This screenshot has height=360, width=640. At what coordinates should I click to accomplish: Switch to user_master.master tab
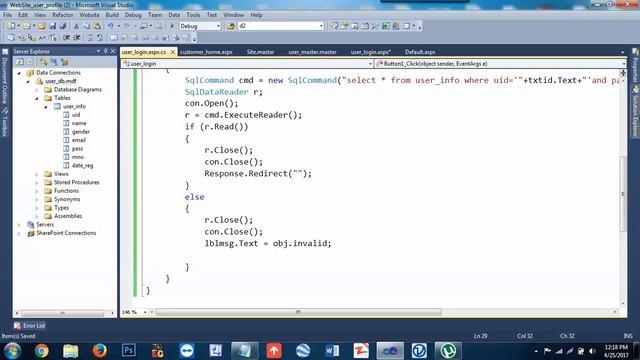click(312, 52)
